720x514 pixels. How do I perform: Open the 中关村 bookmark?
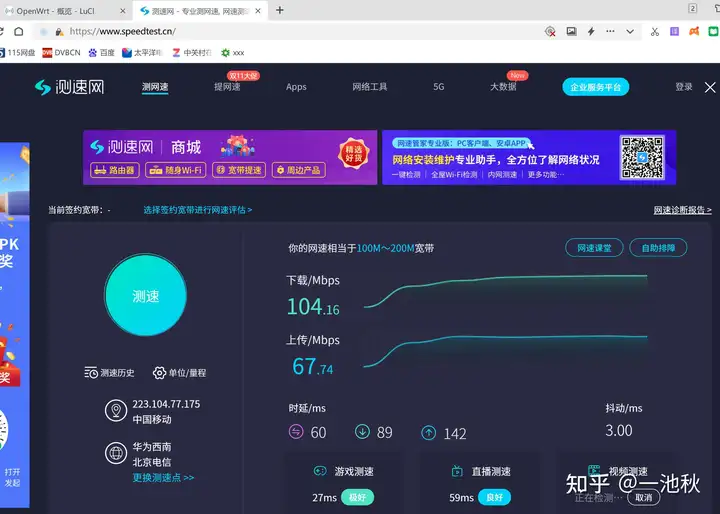point(192,53)
